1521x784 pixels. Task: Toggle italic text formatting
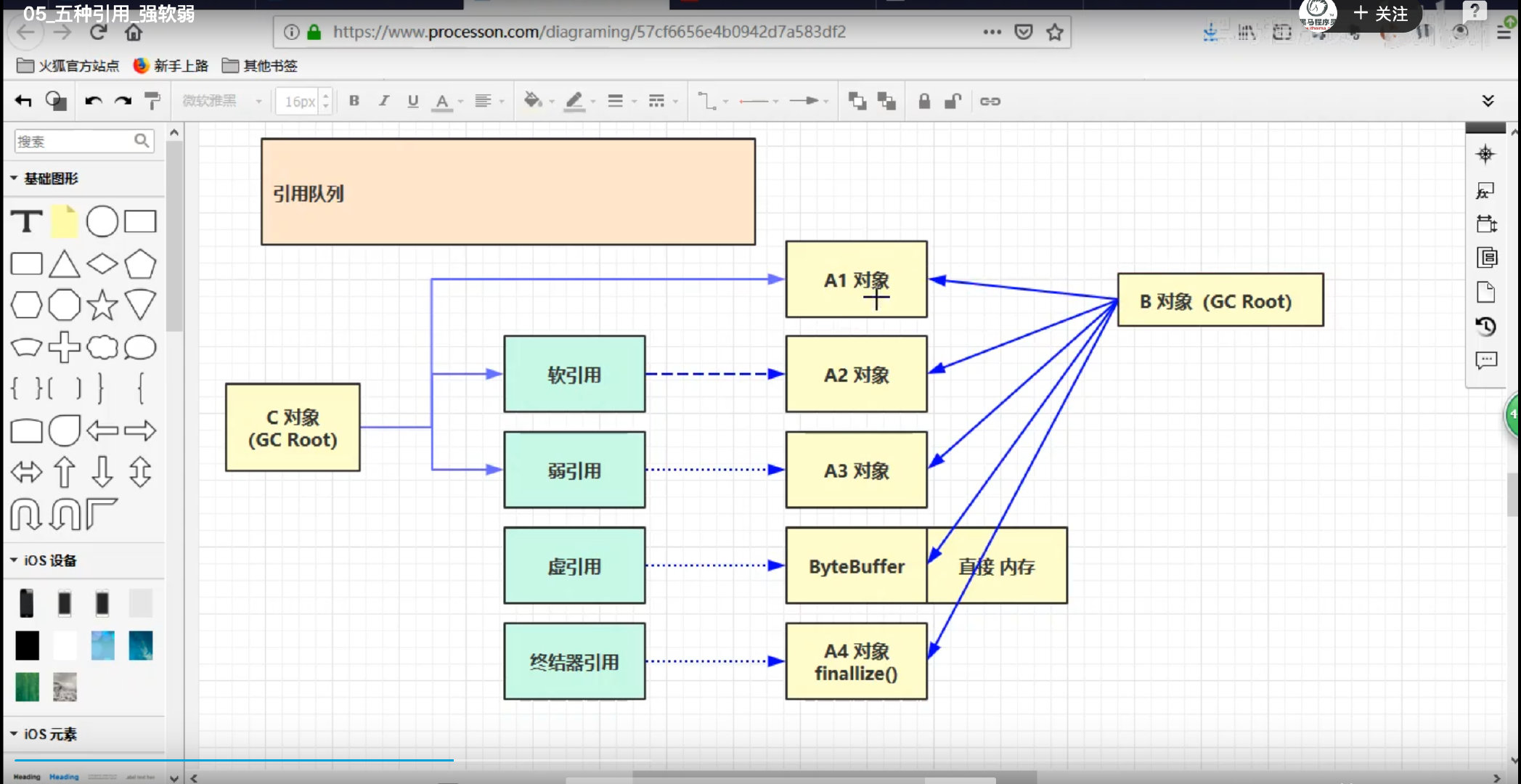(384, 101)
